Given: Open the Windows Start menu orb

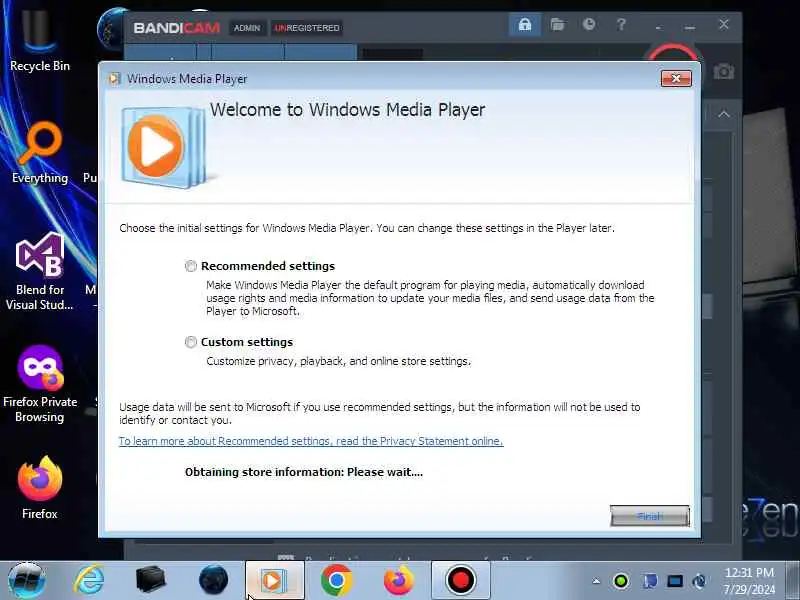Looking at the screenshot, I should (27, 580).
